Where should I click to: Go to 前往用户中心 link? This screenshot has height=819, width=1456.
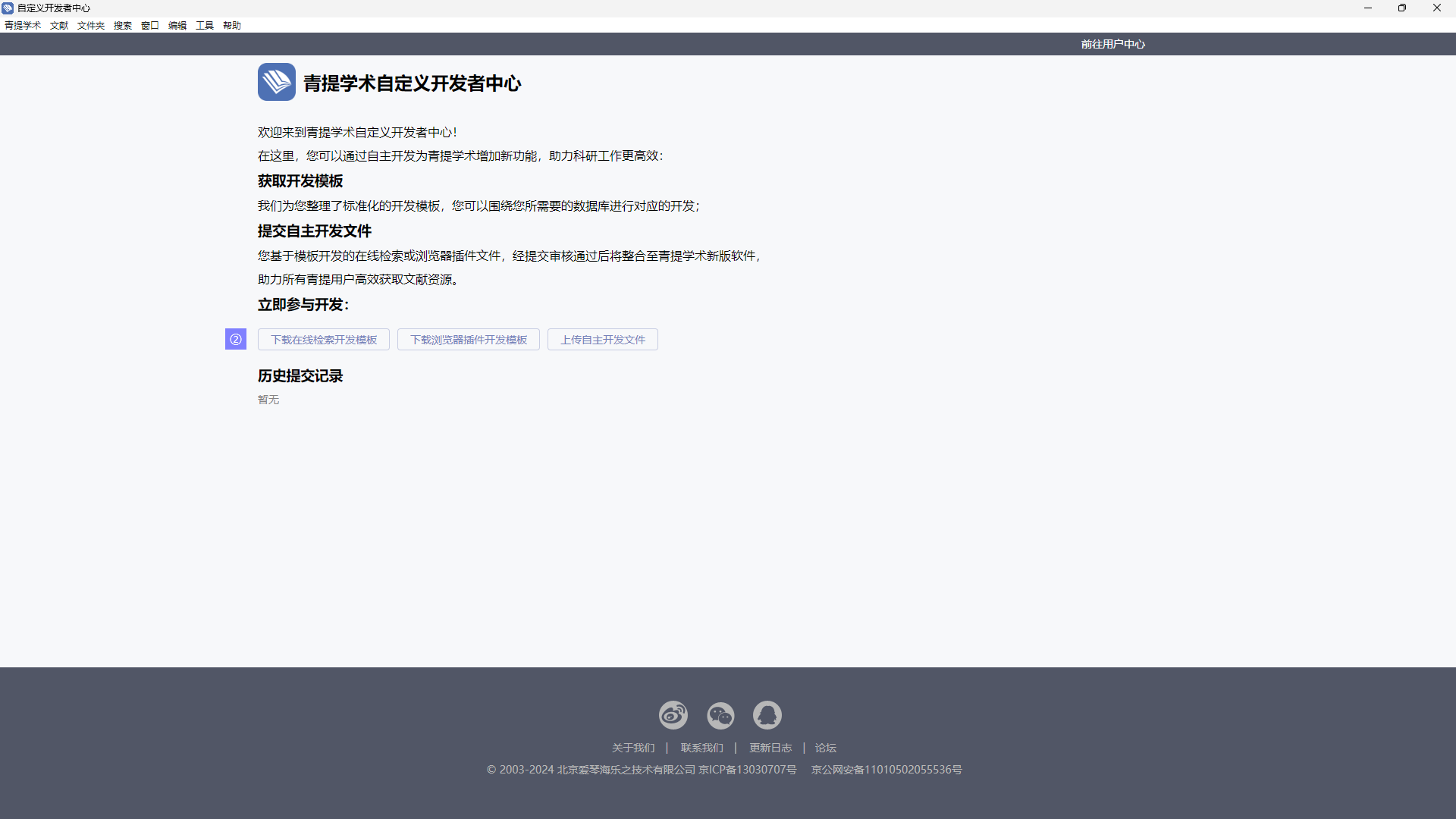tap(1112, 44)
